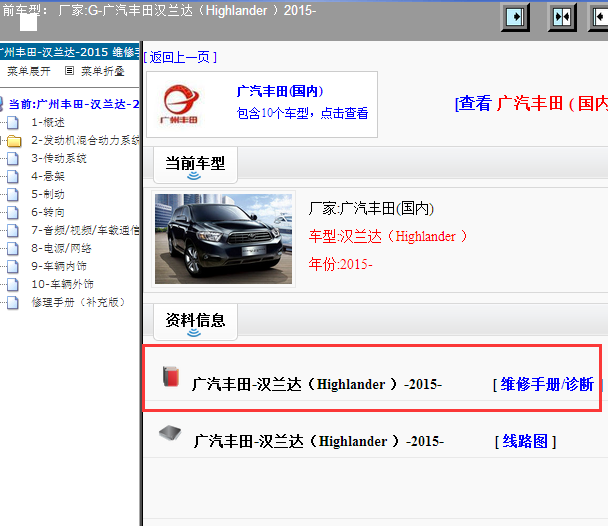
Task: Click the left-arrow panel button at toolbar edge
Action: tap(599, 17)
